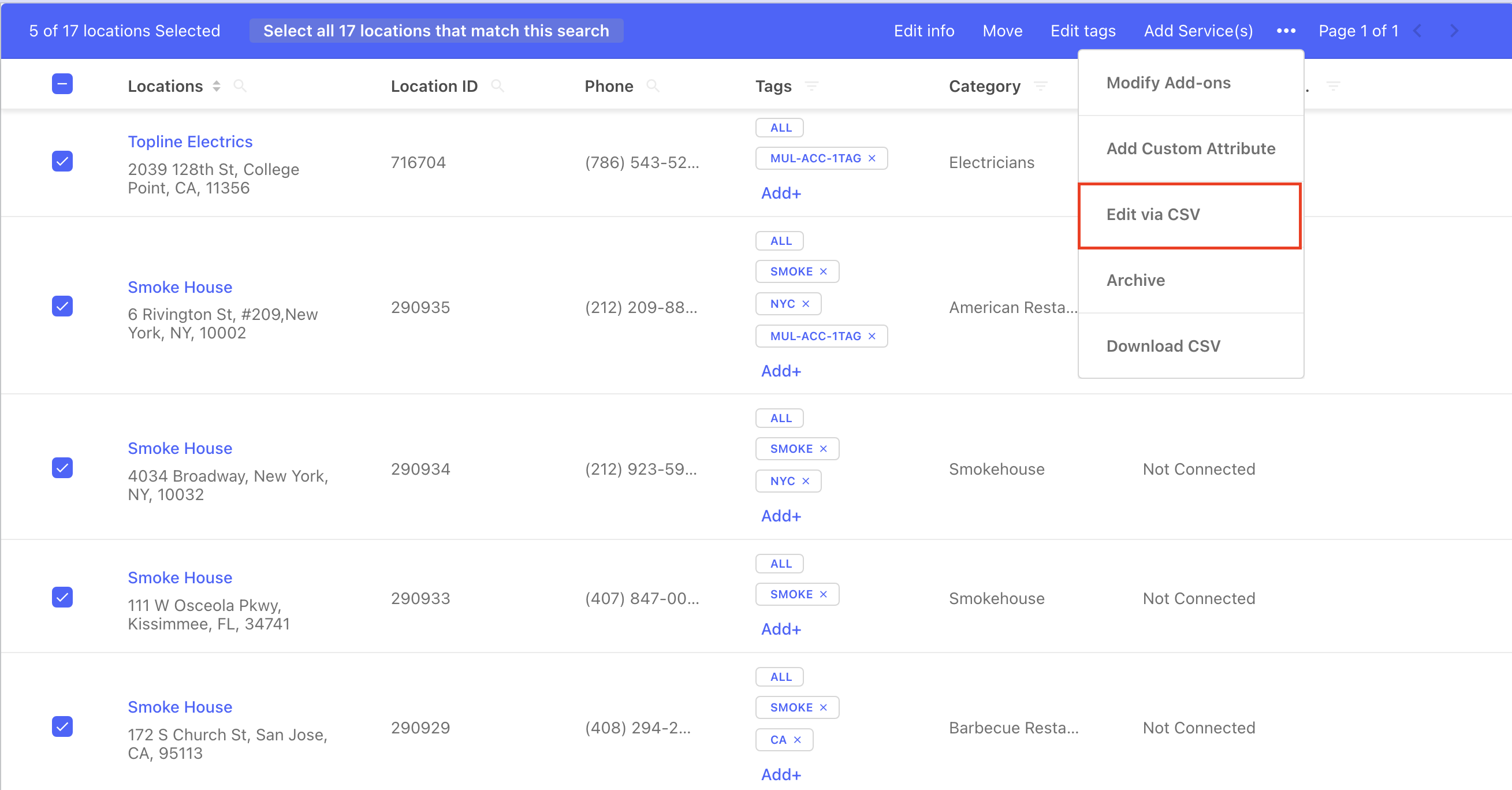Click American Resta... category cell
Screen dimensions: 1512x790
point(1013,308)
